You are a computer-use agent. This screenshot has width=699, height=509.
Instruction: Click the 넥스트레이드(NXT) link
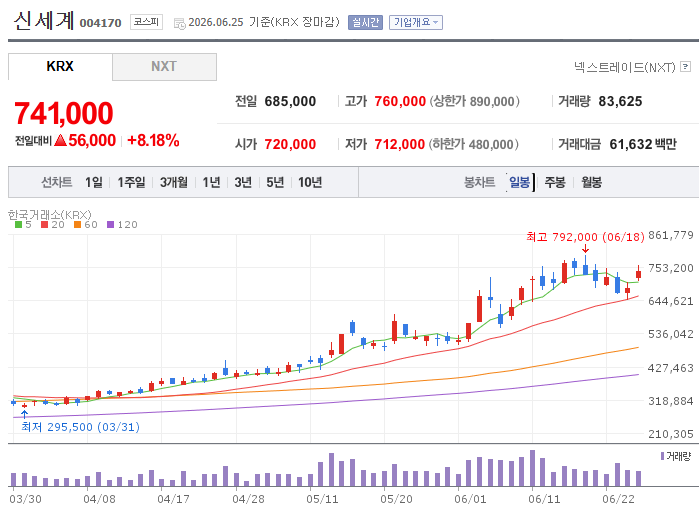(625, 67)
